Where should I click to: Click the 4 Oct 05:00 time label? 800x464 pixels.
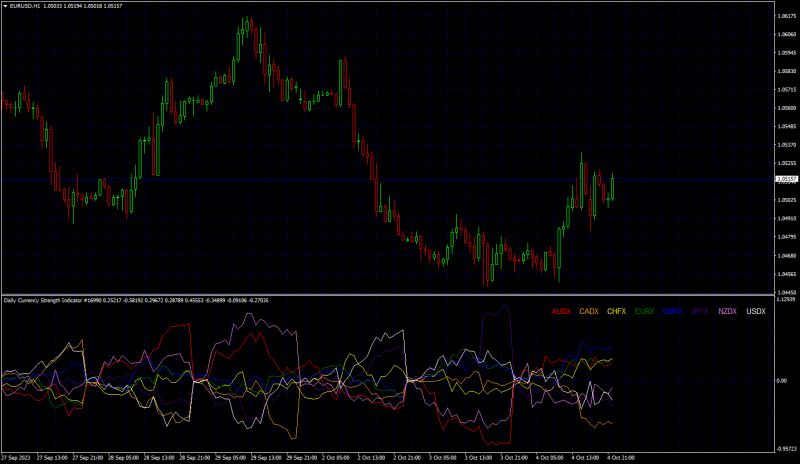550,458
